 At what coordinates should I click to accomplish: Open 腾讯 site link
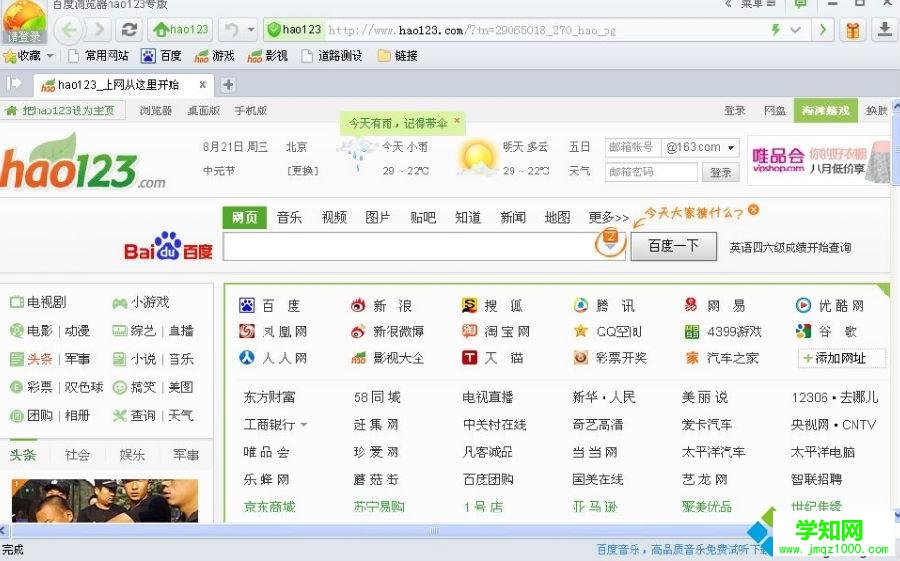pyautogui.click(x=604, y=305)
